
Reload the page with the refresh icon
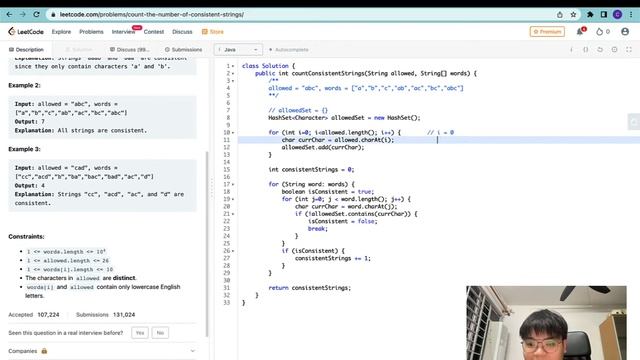click(36, 14)
